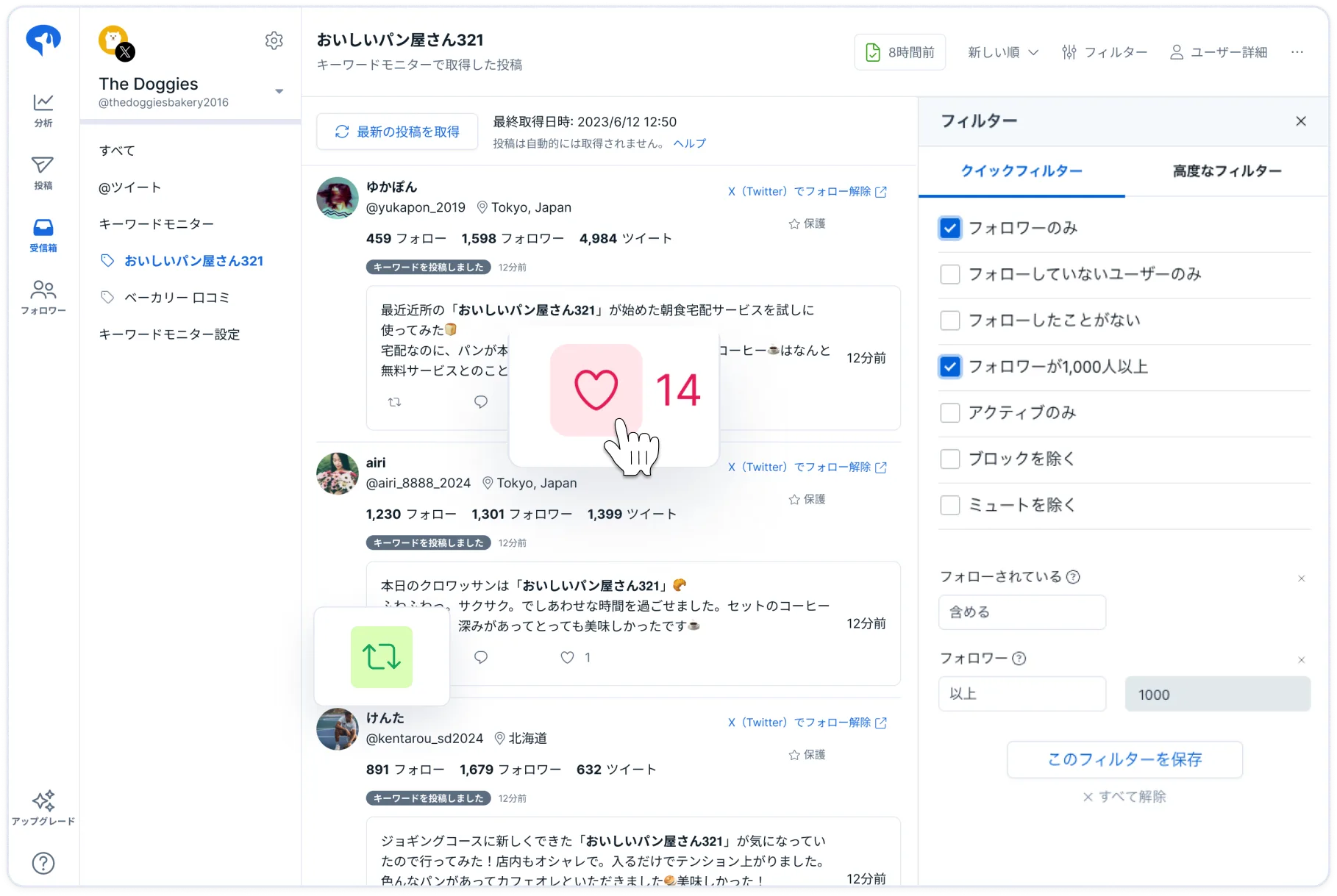
Task: Click retweet icon on ゆかぽん's post
Action: click(x=395, y=402)
